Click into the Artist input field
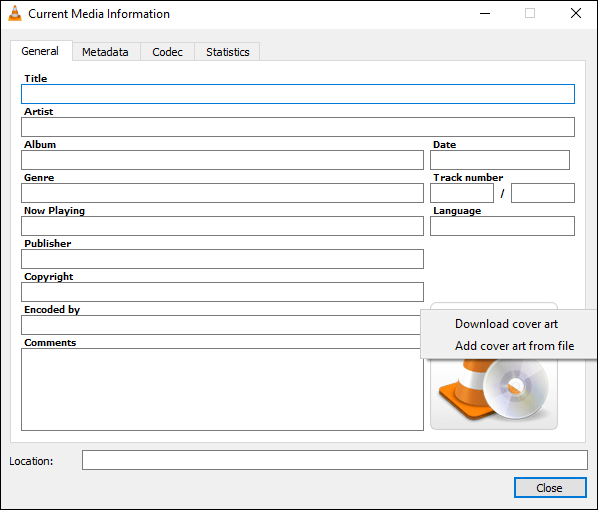The width and height of the screenshot is (598, 510). pyautogui.click(x=298, y=127)
